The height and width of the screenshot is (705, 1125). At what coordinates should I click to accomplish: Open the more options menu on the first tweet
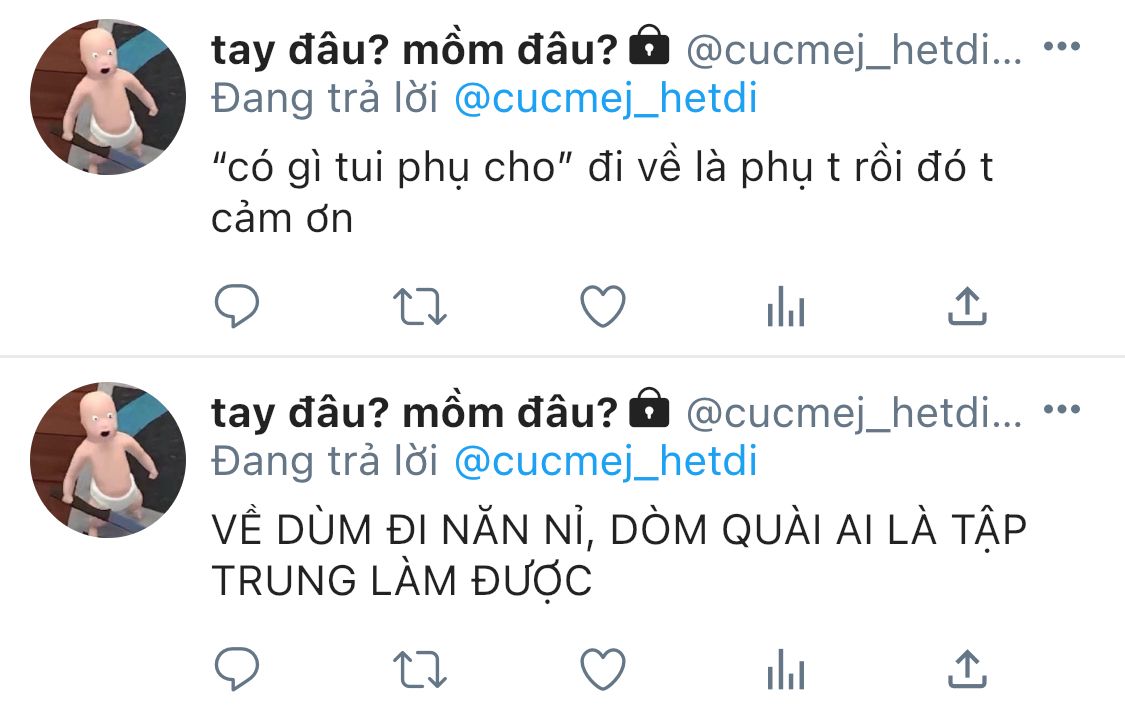tap(1062, 47)
